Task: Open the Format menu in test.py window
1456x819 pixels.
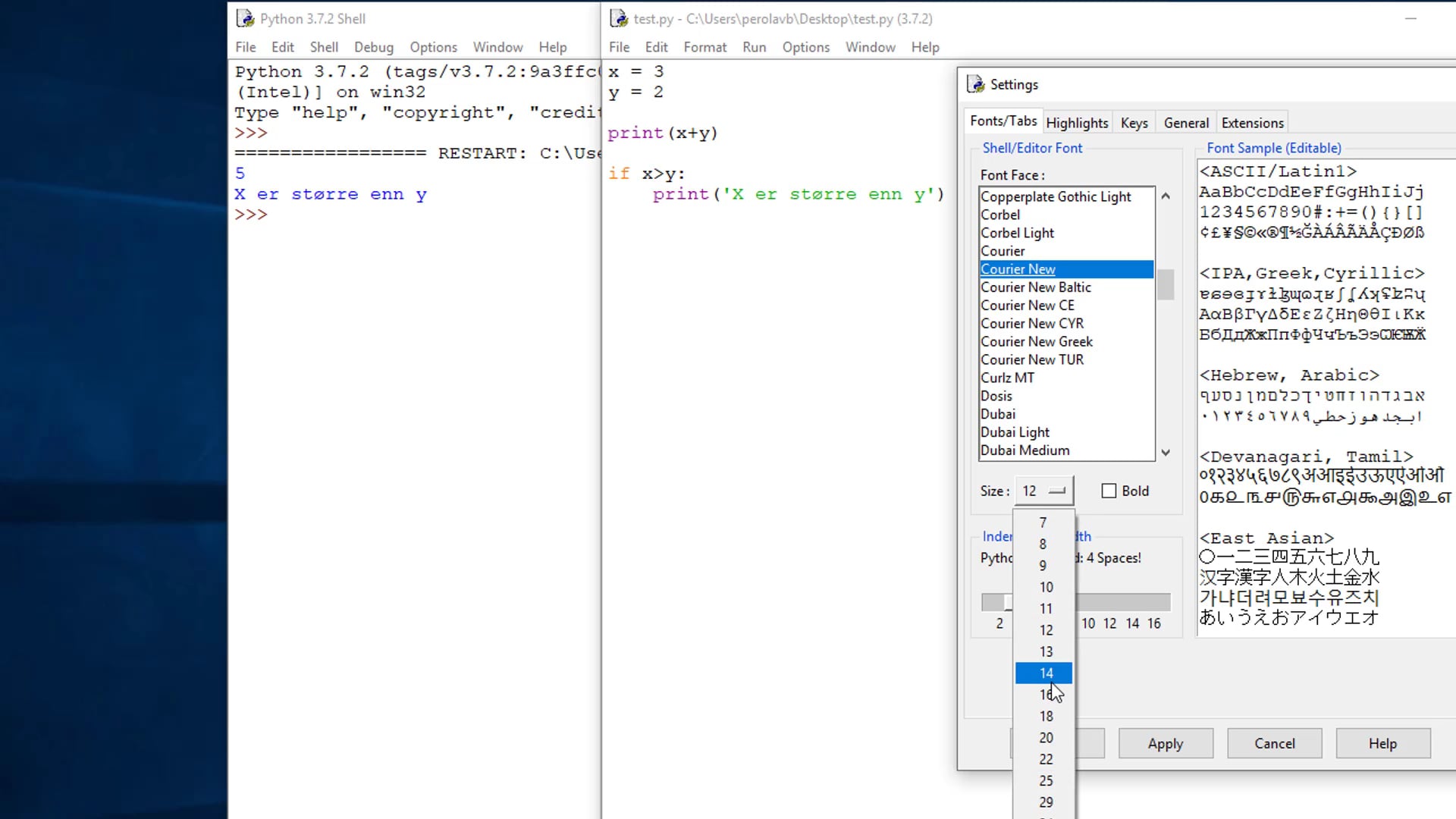Action: pos(704,47)
